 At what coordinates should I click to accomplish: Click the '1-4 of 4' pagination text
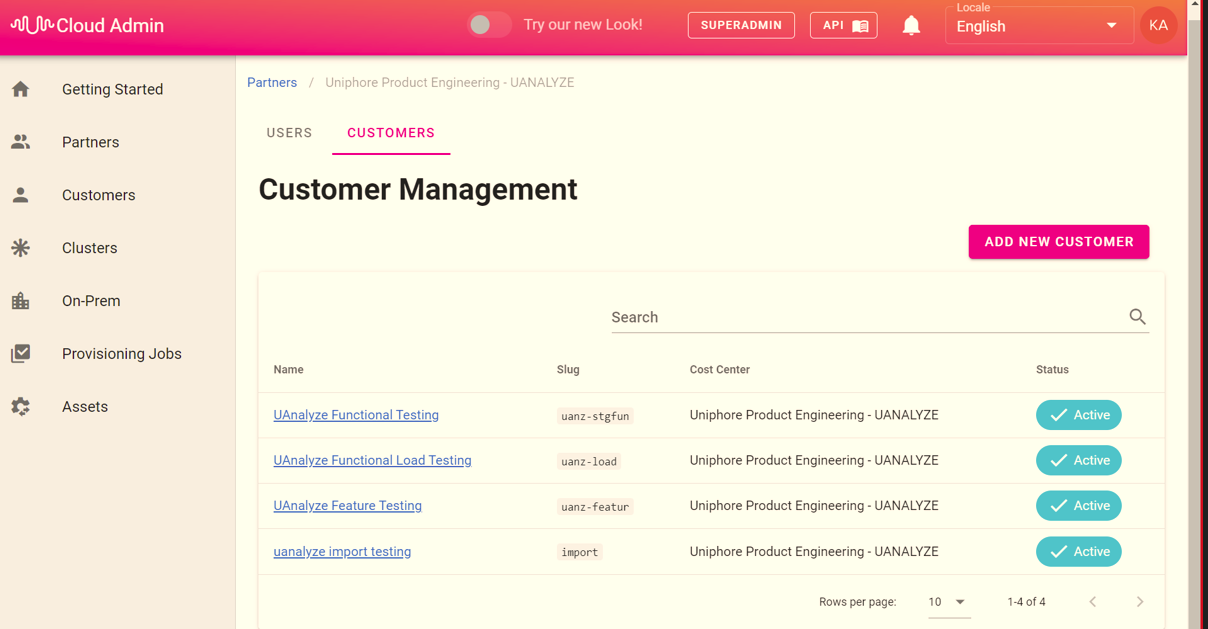pos(1026,602)
